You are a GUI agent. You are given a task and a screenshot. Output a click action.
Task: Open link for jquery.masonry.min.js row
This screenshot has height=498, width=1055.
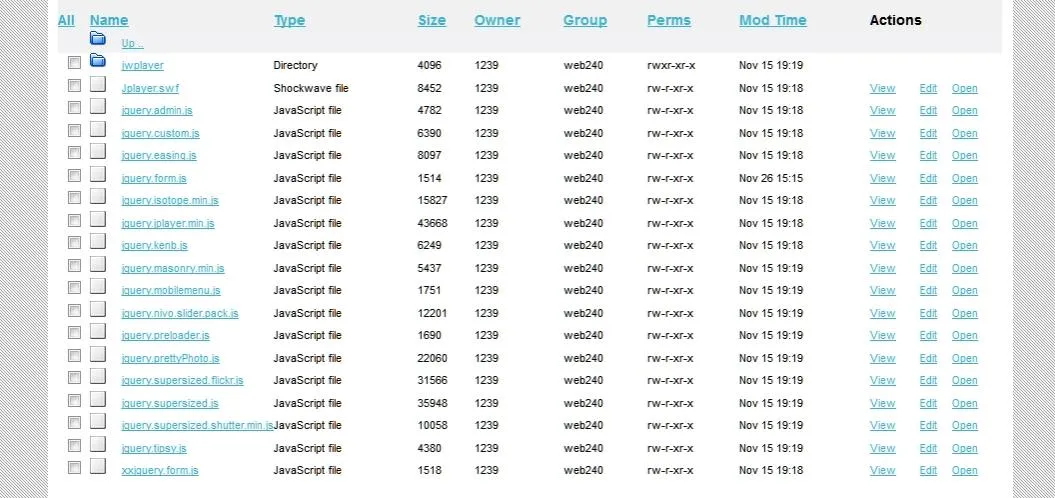(964, 269)
